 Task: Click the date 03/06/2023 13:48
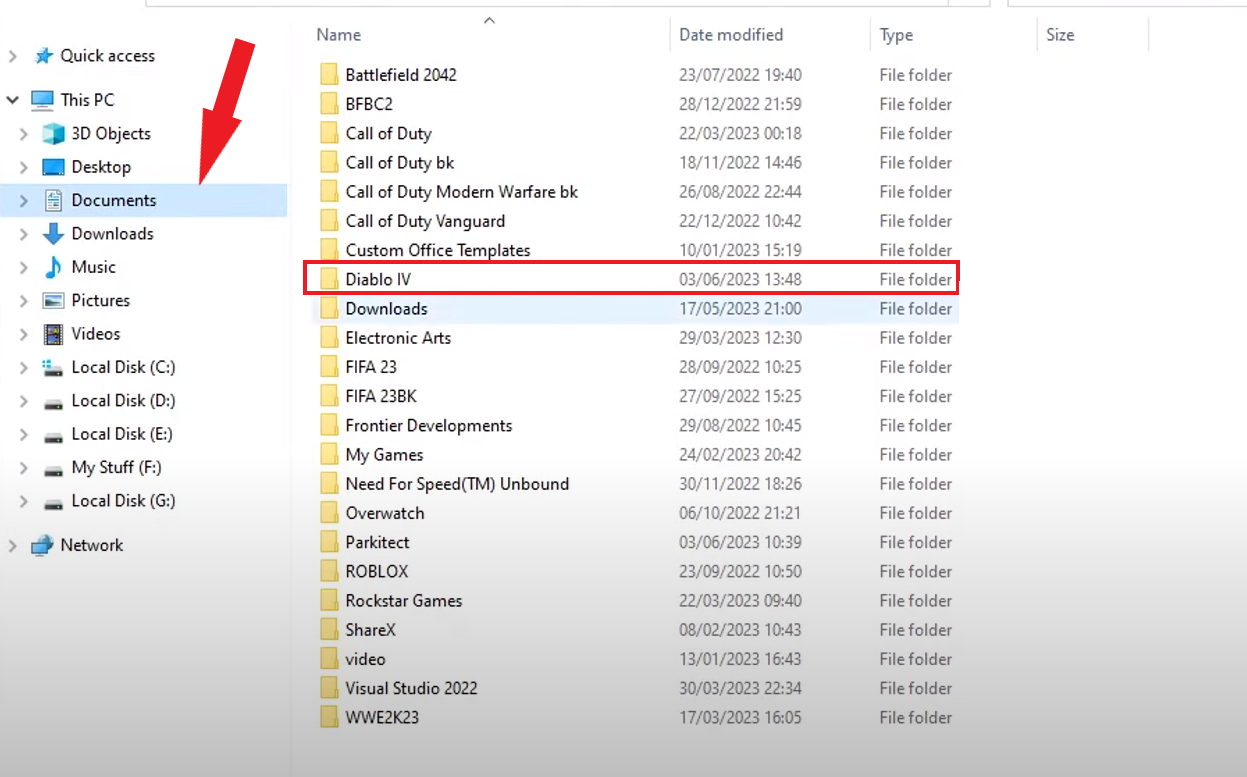[x=740, y=280]
